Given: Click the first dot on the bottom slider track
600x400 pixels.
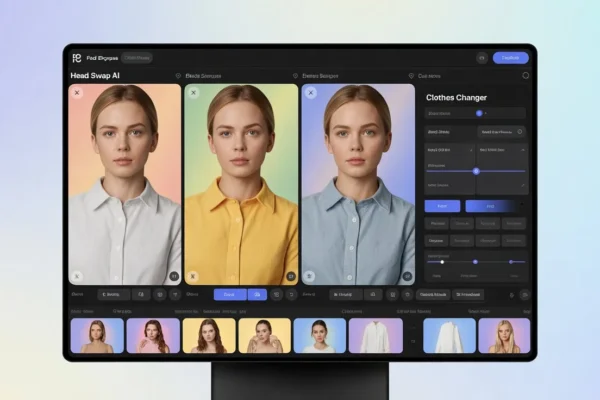Looking at the screenshot, I should (442, 262).
